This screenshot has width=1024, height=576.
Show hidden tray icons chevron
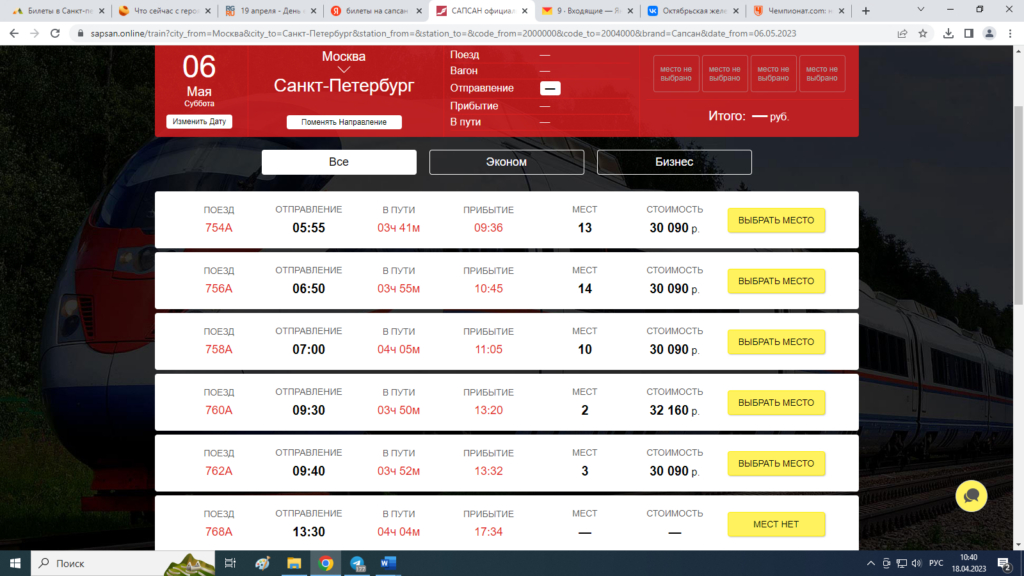click(871, 563)
